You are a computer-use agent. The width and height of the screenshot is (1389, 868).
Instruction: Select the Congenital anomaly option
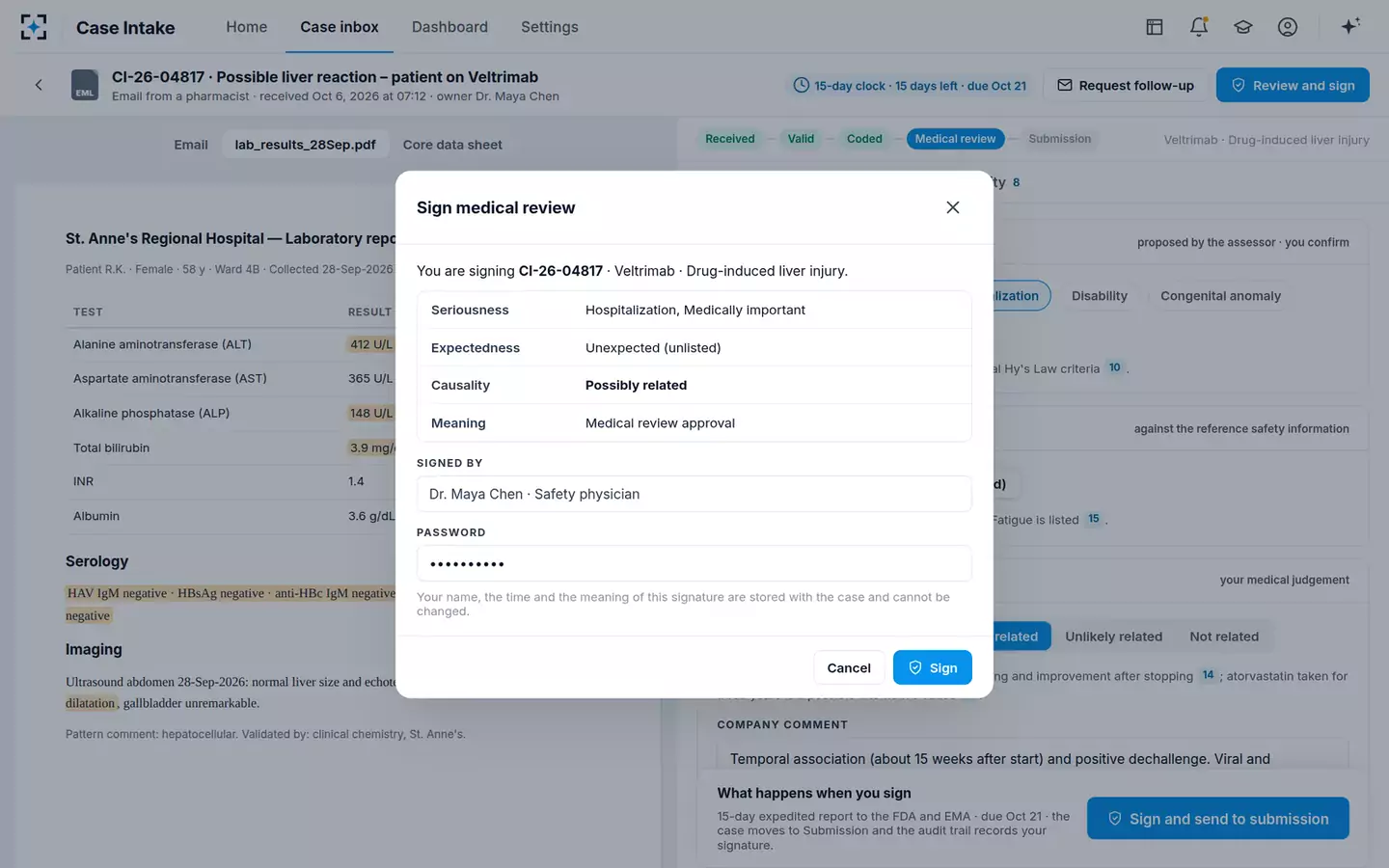[1220, 296]
